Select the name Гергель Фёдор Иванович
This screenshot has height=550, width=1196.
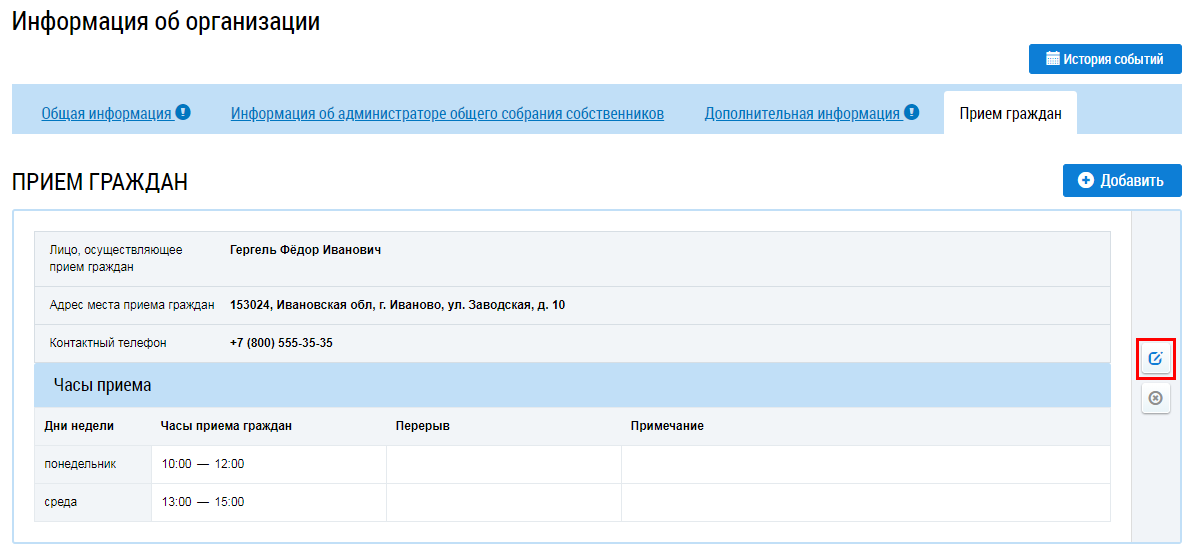click(x=305, y=250)
